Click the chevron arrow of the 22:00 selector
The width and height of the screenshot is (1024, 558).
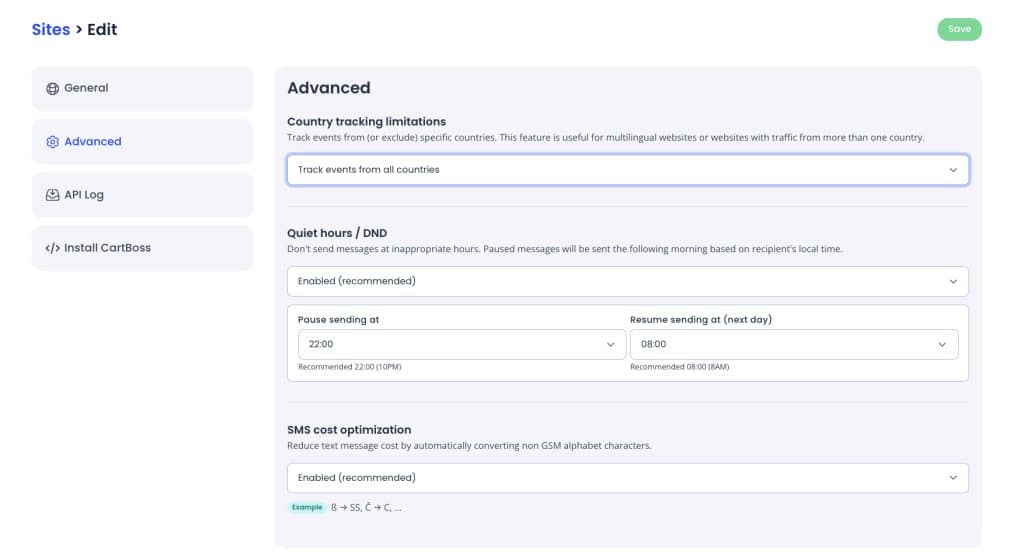point(610,344)
